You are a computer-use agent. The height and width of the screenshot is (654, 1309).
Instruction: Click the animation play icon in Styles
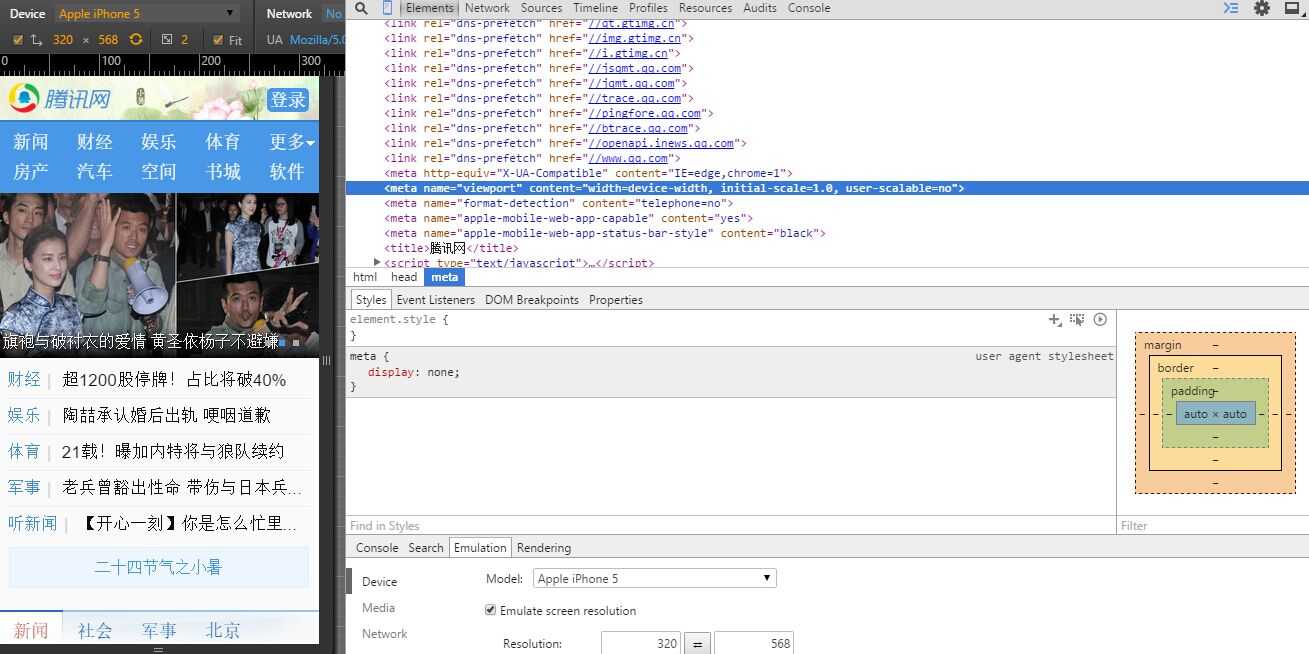tap(1100, 320)
